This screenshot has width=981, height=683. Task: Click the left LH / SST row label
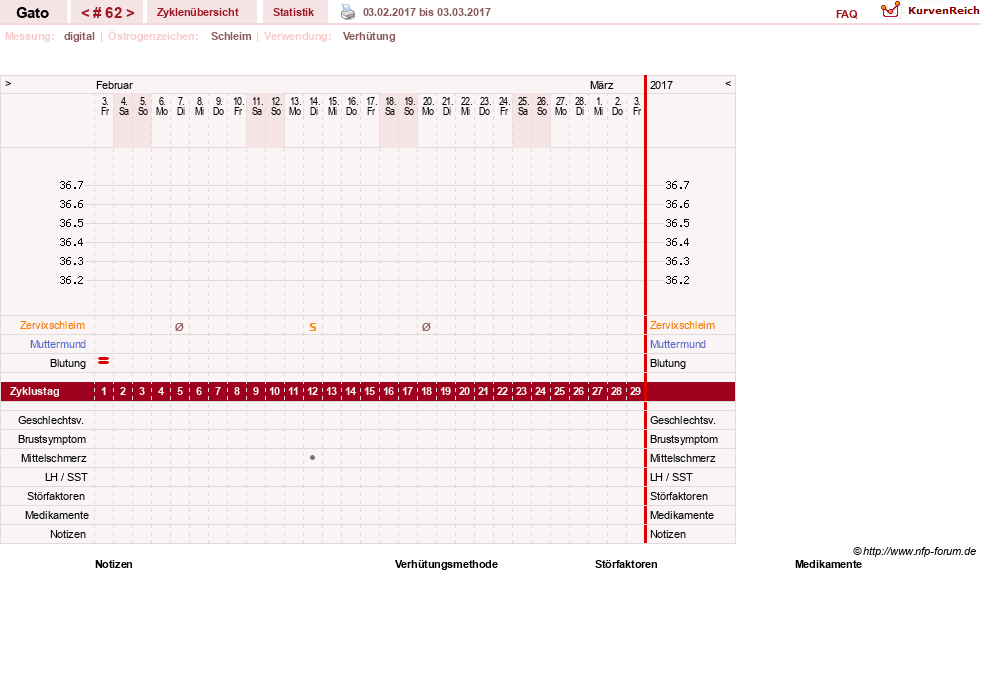pyautogui.click(x=66, y=477)
